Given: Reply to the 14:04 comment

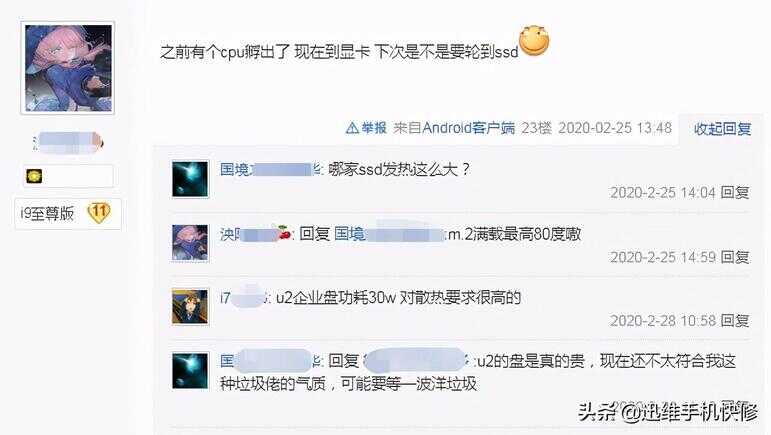Looking at the screenshot, I should tap(735, 193).
